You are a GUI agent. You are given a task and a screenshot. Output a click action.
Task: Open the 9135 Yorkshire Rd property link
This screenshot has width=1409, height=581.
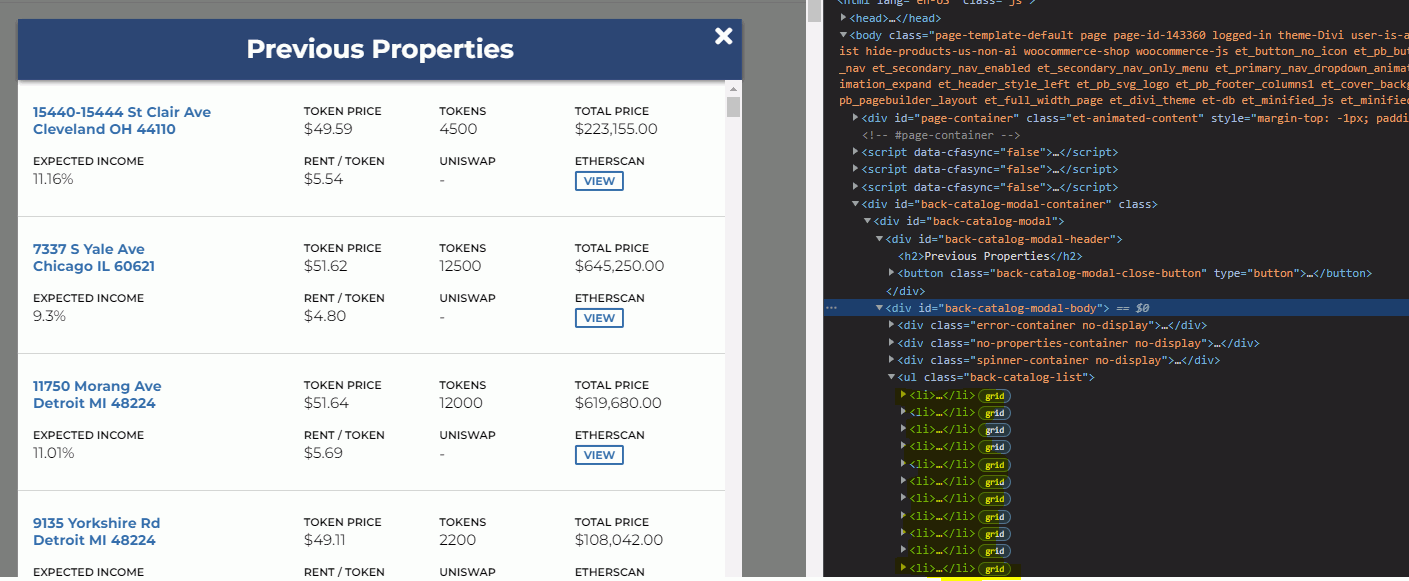[96, 532]
